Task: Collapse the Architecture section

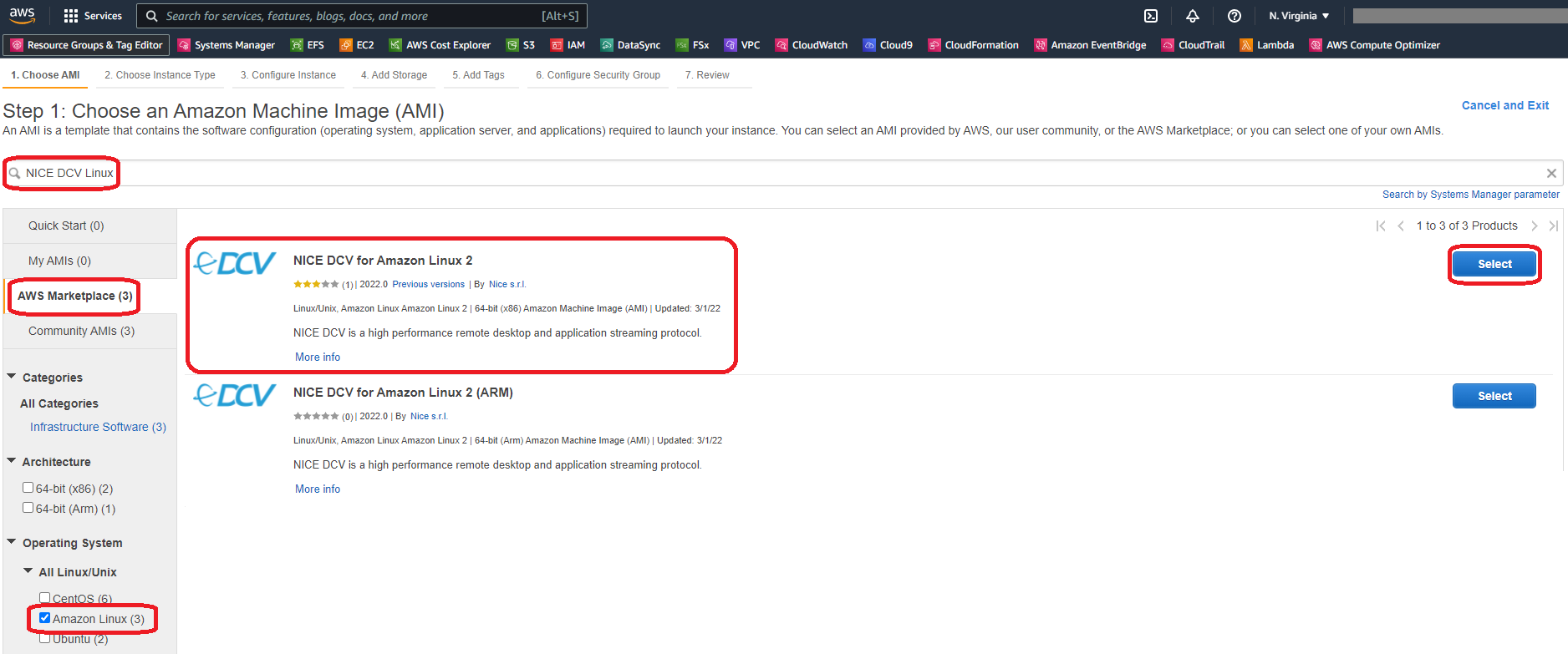Action: point(12,461)
